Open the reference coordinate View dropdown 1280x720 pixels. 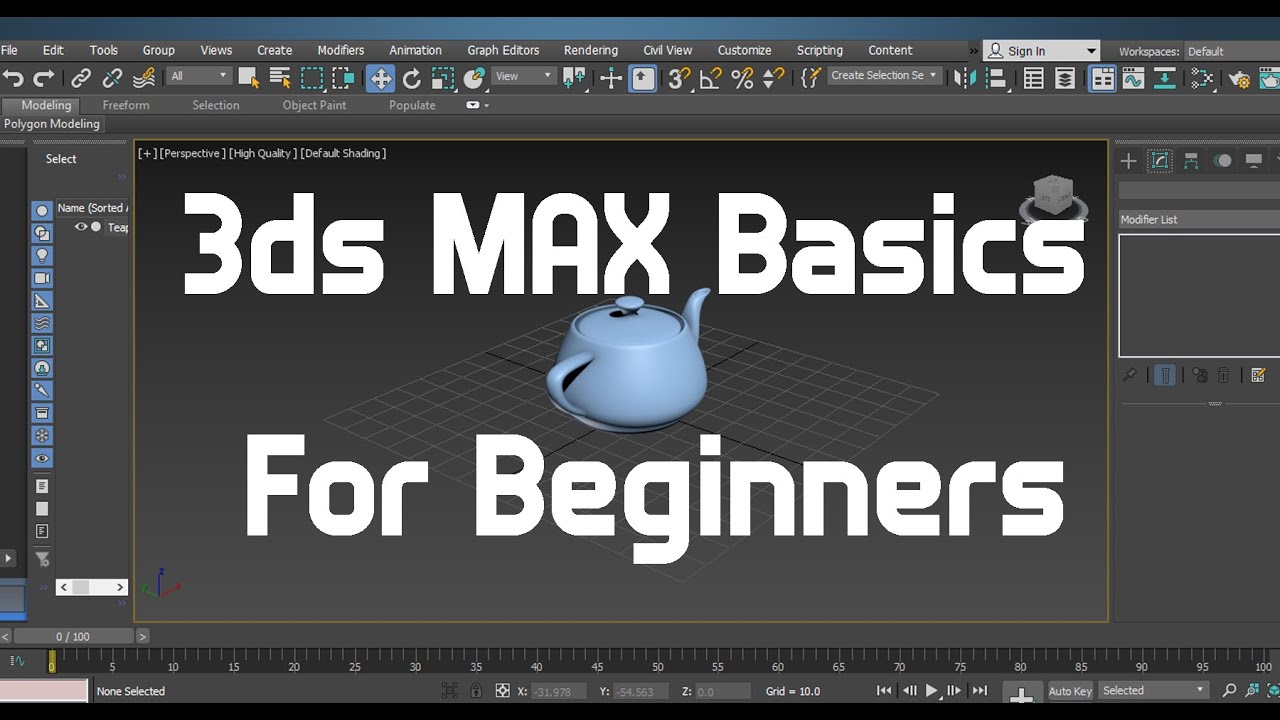pyautogui.click(x=524, y=76)
